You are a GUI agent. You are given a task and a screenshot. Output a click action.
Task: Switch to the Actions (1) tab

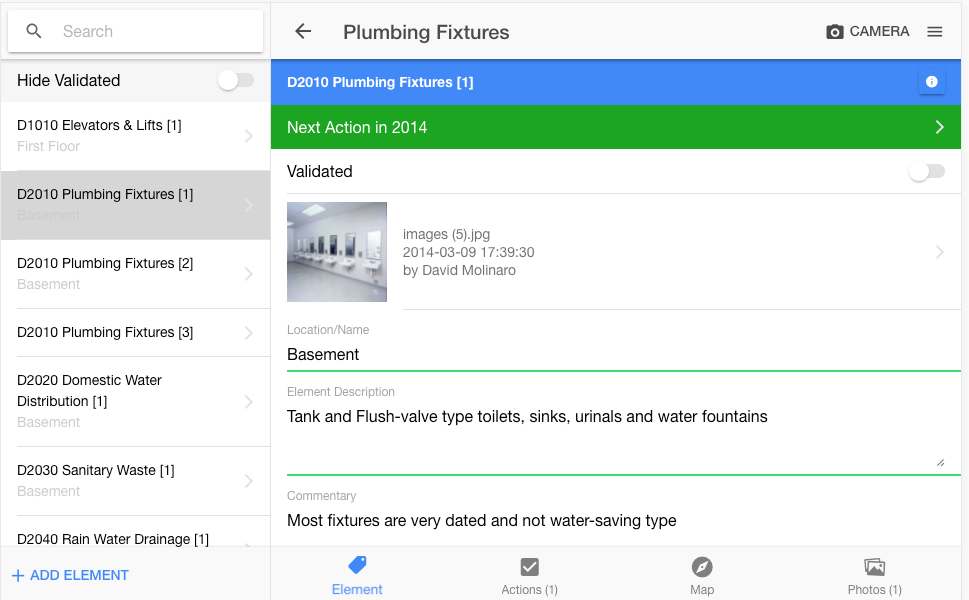point(529,575)
